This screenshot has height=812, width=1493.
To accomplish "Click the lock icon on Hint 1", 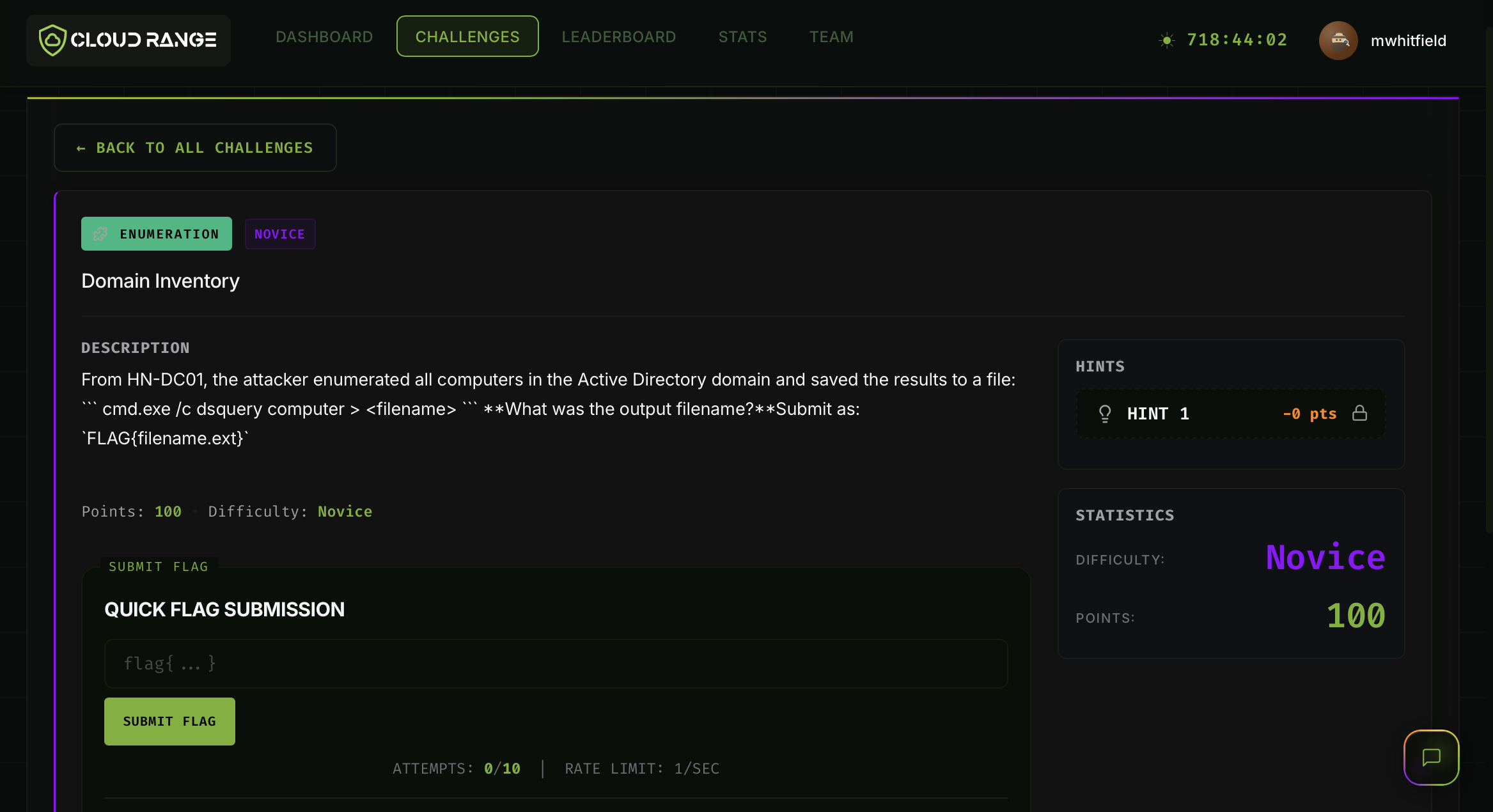I will pyautogui.click(x=1360, y=413).
